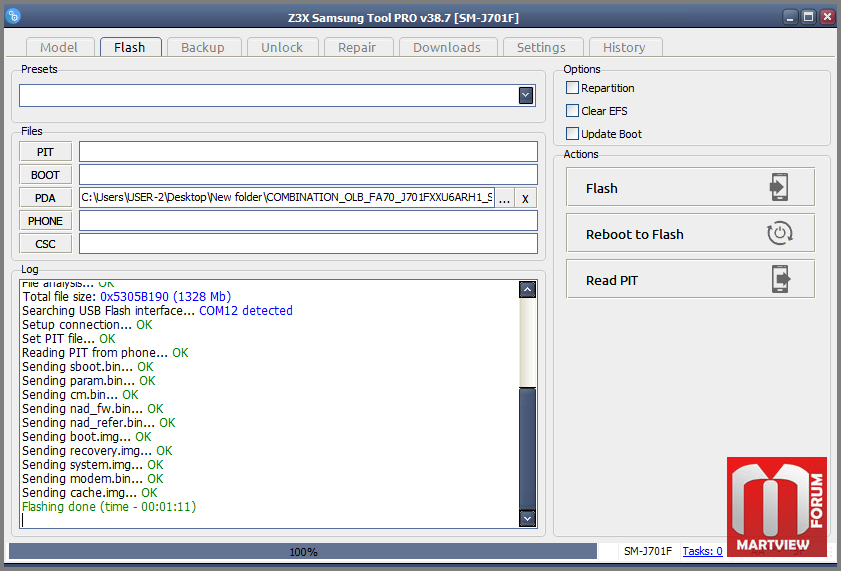The height and width of the screenshot is (571, 841).
Task: Click the Z3X application icon in title bar
Action: 13,16
